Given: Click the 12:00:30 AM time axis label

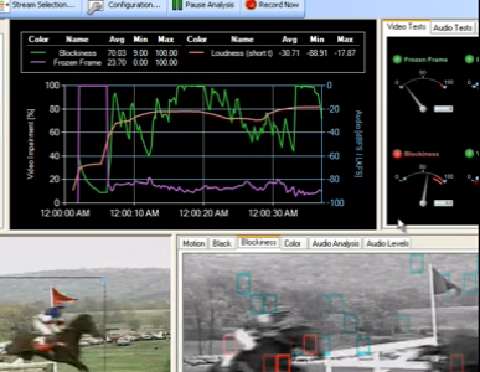Looking at the screenshot, I should point(273,213).
